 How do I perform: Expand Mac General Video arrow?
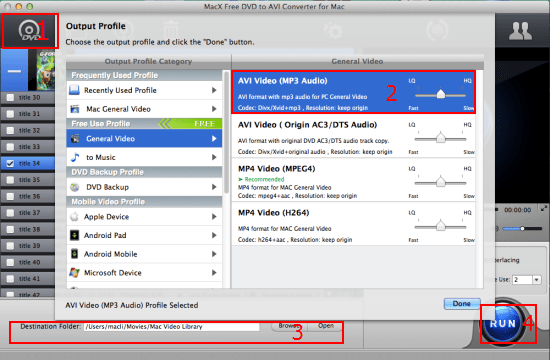tap(214, 109)
